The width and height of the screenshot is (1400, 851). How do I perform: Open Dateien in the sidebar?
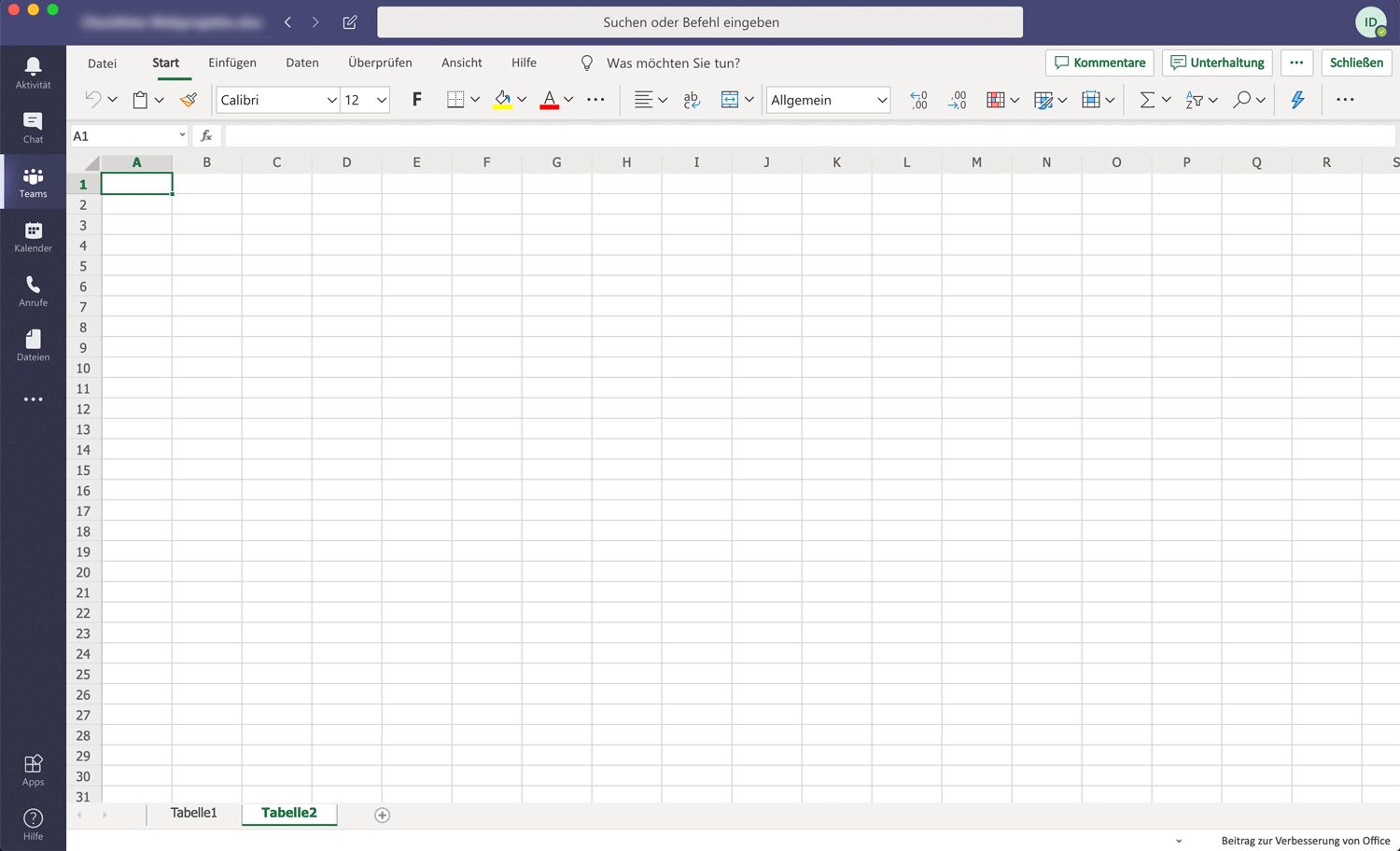(x=33, y=345)
